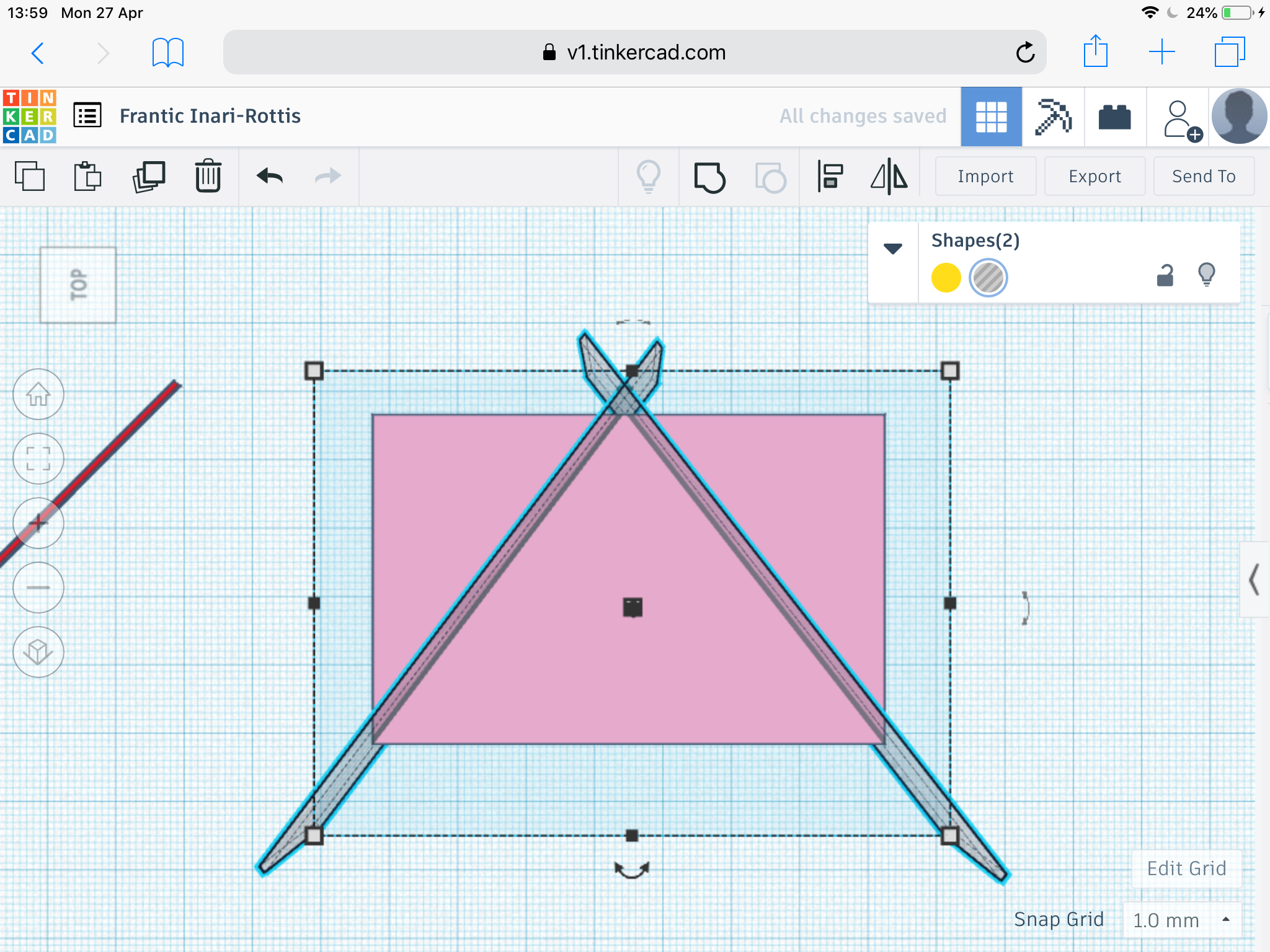This screenshot has width=1270, height=952.
Task: Fit all shapes in view
Action: pos(38,459)
